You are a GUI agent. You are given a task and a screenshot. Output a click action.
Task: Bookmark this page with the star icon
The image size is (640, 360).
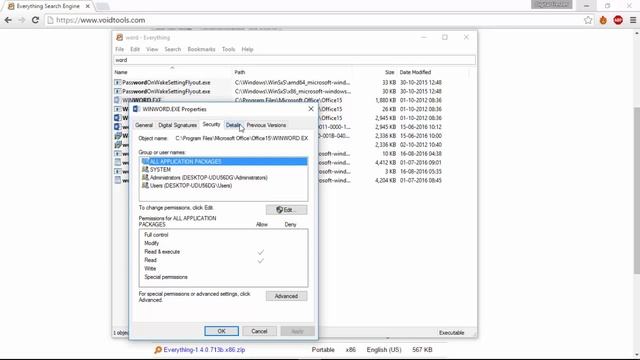coord(588,20)
